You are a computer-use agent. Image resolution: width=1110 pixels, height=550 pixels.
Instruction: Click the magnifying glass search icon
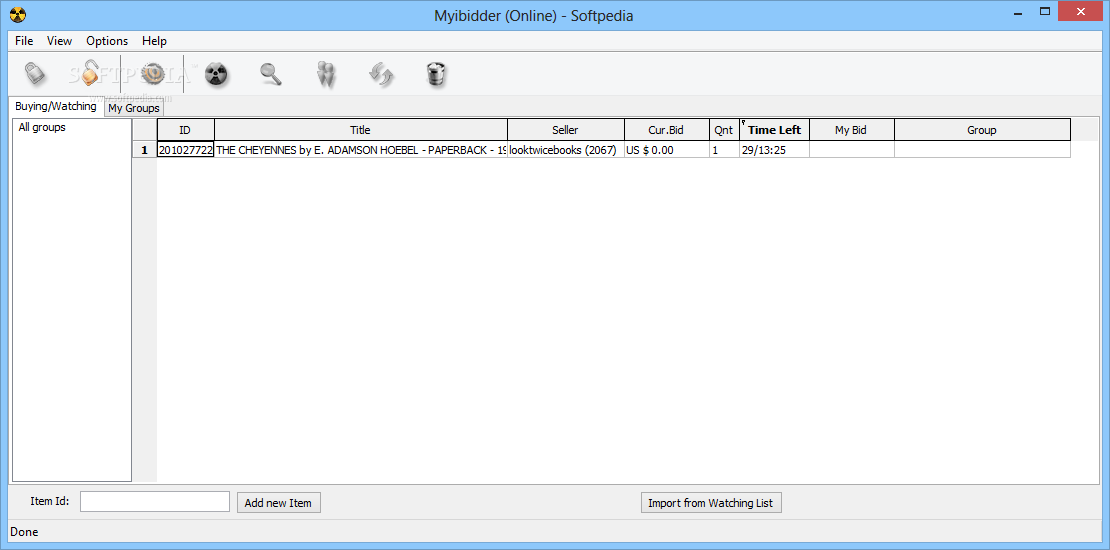(270, 74)
